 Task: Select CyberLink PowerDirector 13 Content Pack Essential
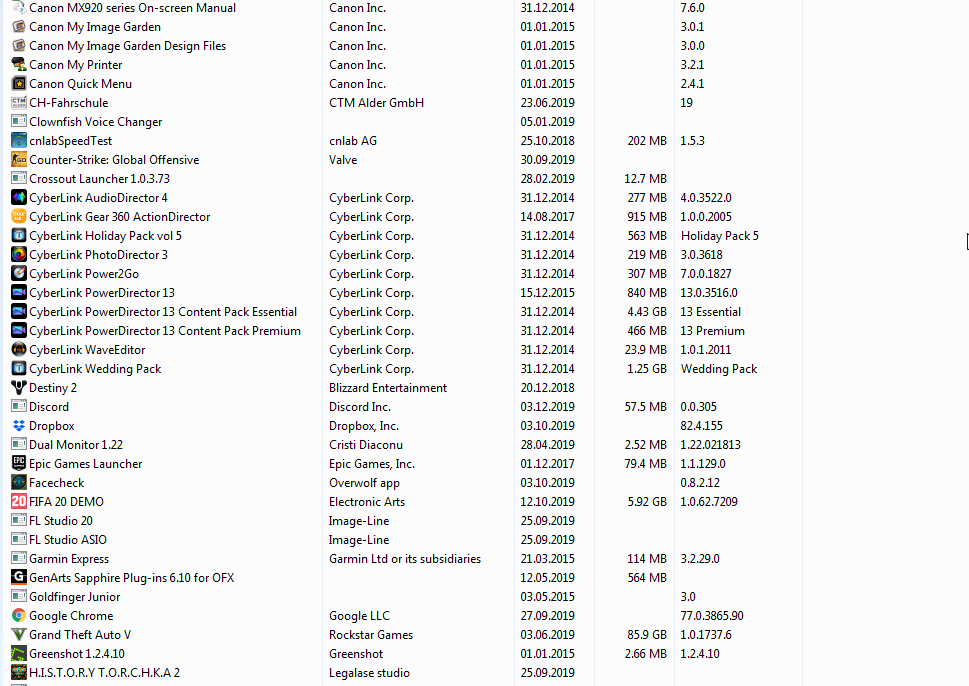[163, 311]
